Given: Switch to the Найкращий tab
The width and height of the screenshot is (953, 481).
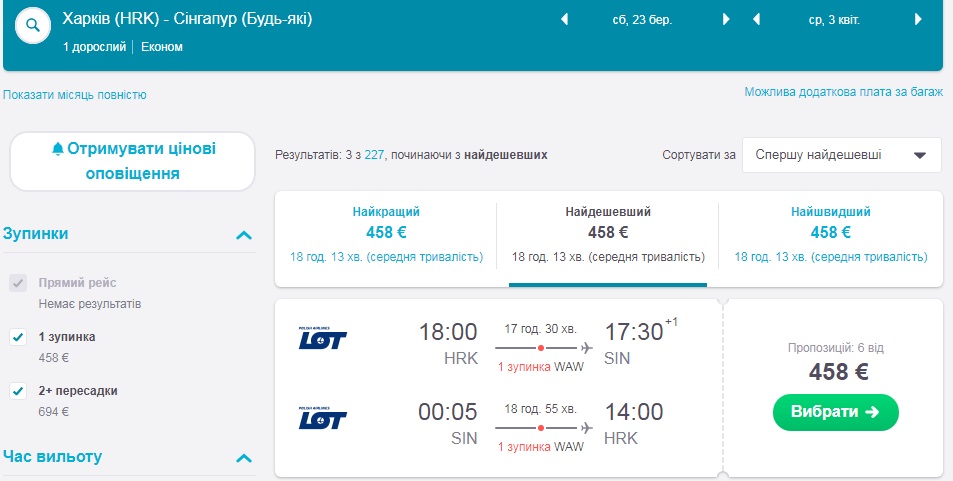Looking at the screenshot, I should point(386,234).
